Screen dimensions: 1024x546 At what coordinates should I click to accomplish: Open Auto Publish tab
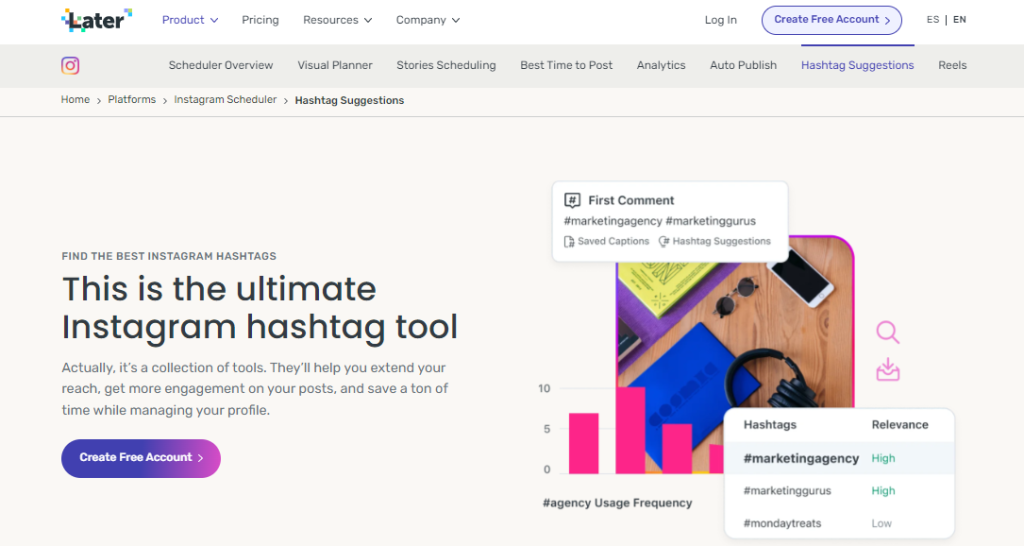coord(743,65)
